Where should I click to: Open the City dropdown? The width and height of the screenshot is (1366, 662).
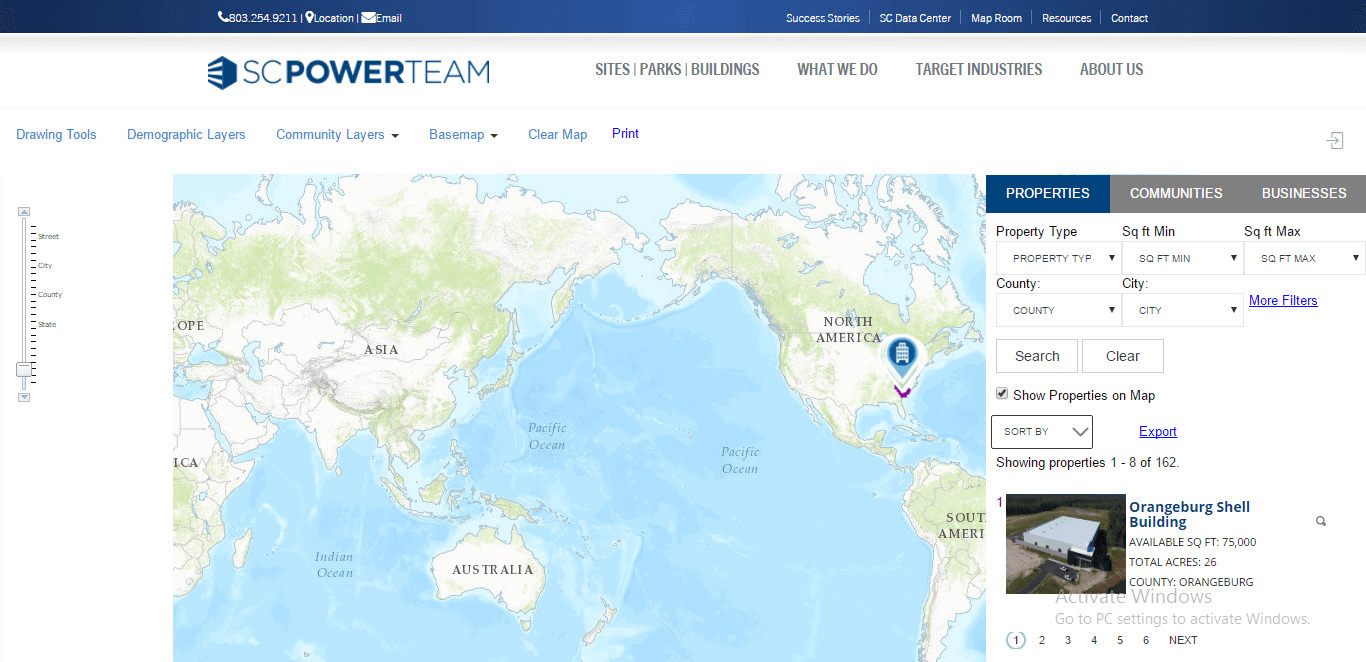[1183, 310]
